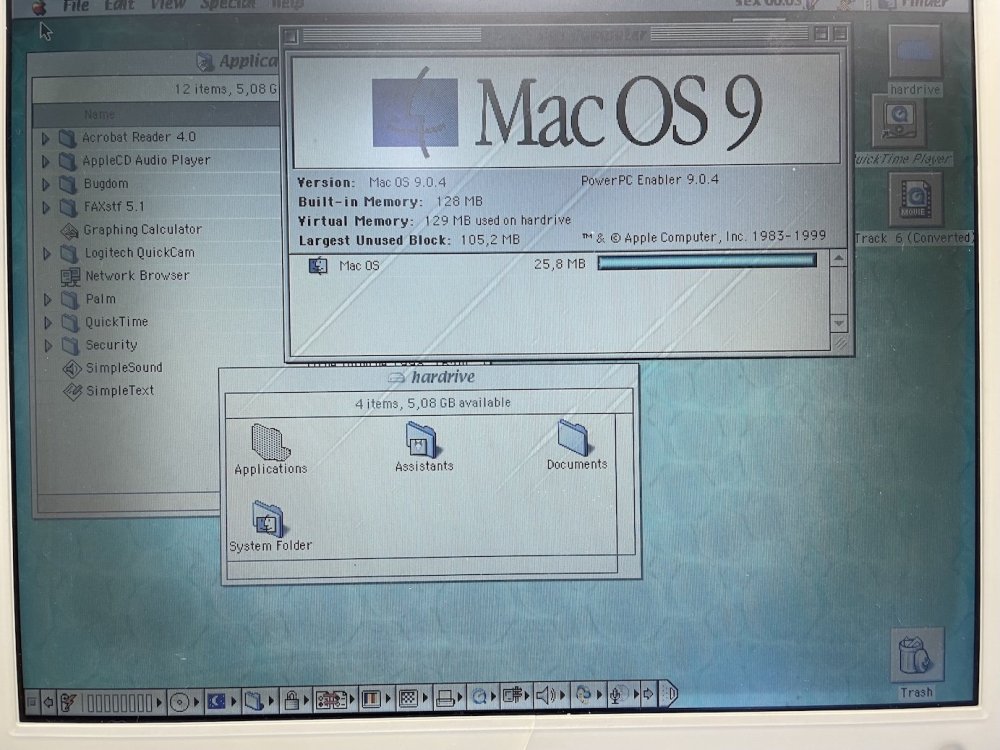Open the Apple menu
The image size is (1000, 750).
click(x=39, y=7)
